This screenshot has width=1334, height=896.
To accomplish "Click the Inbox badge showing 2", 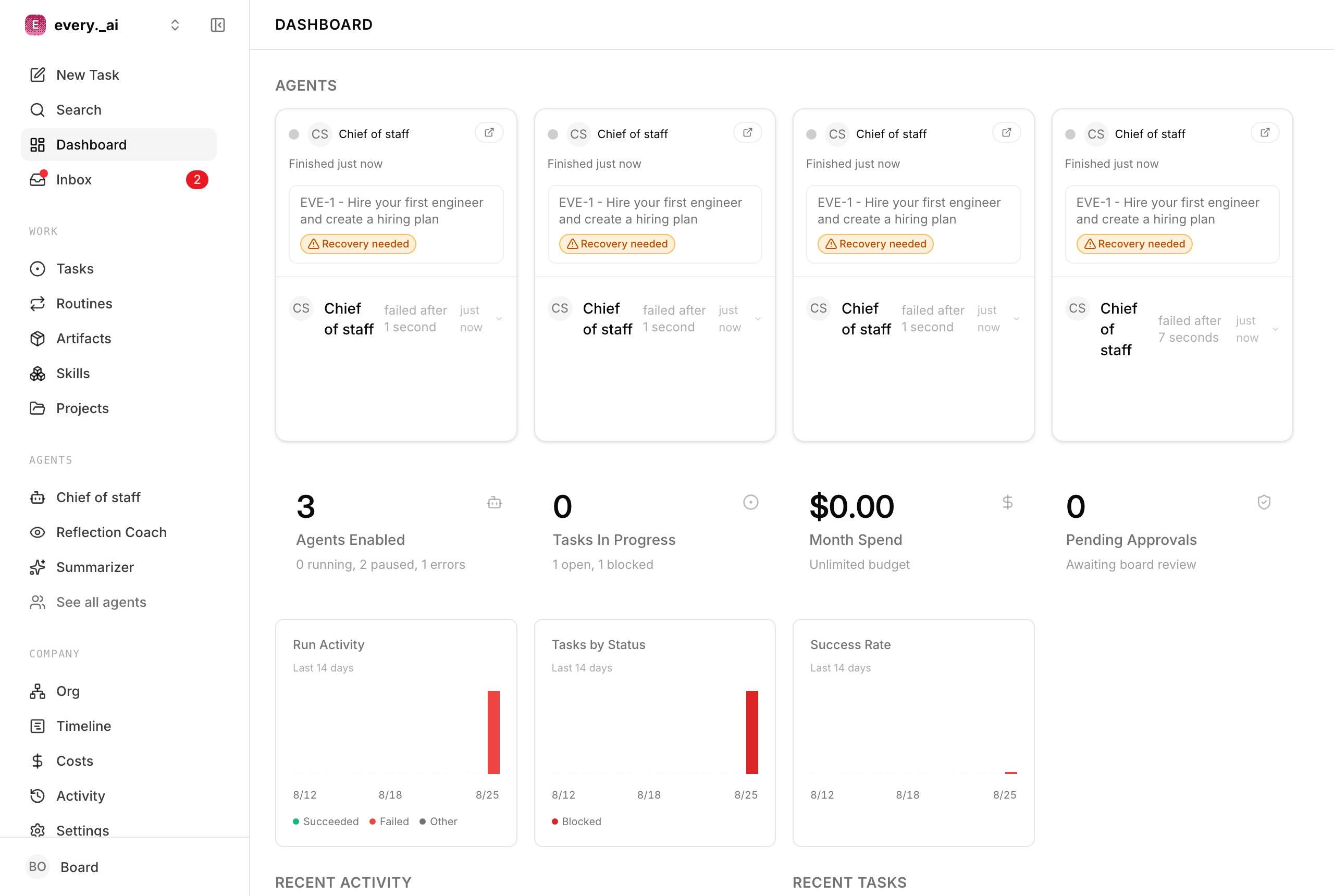I will click(x=197, y=180).
